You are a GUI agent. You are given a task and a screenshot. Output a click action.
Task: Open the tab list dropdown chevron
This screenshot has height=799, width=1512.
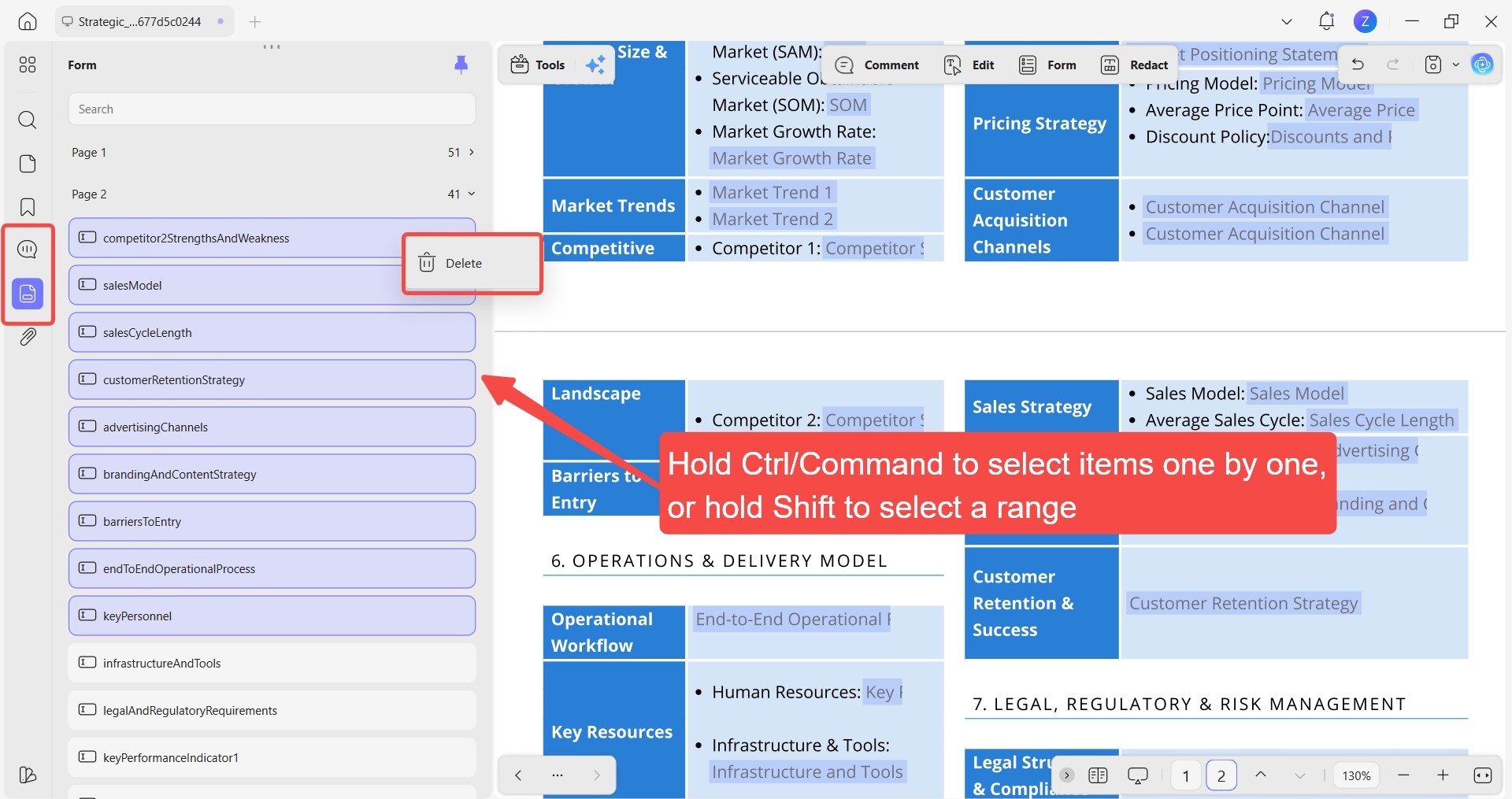point(1287,21)
